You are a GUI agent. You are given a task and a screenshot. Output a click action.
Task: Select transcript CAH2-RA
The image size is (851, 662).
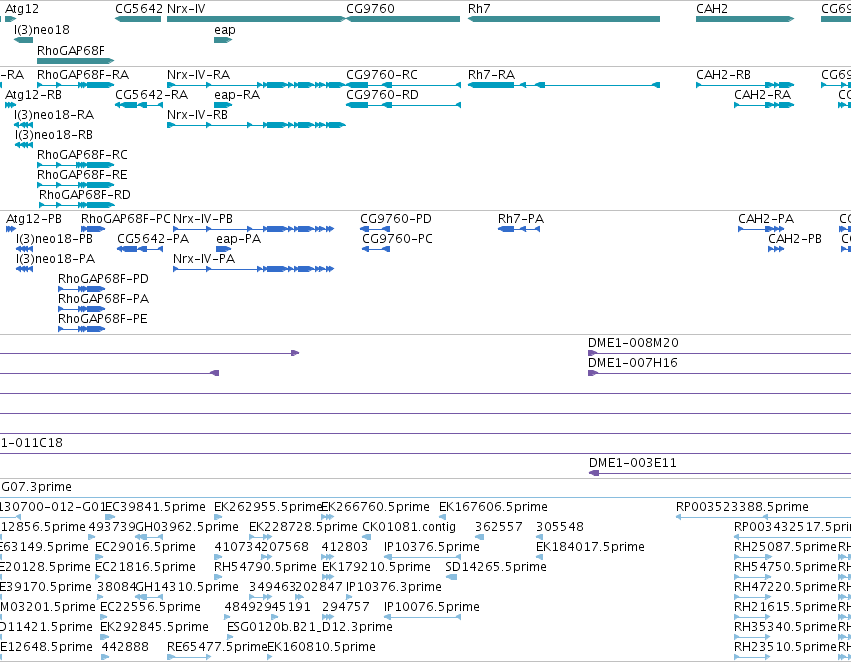(763, 94)
